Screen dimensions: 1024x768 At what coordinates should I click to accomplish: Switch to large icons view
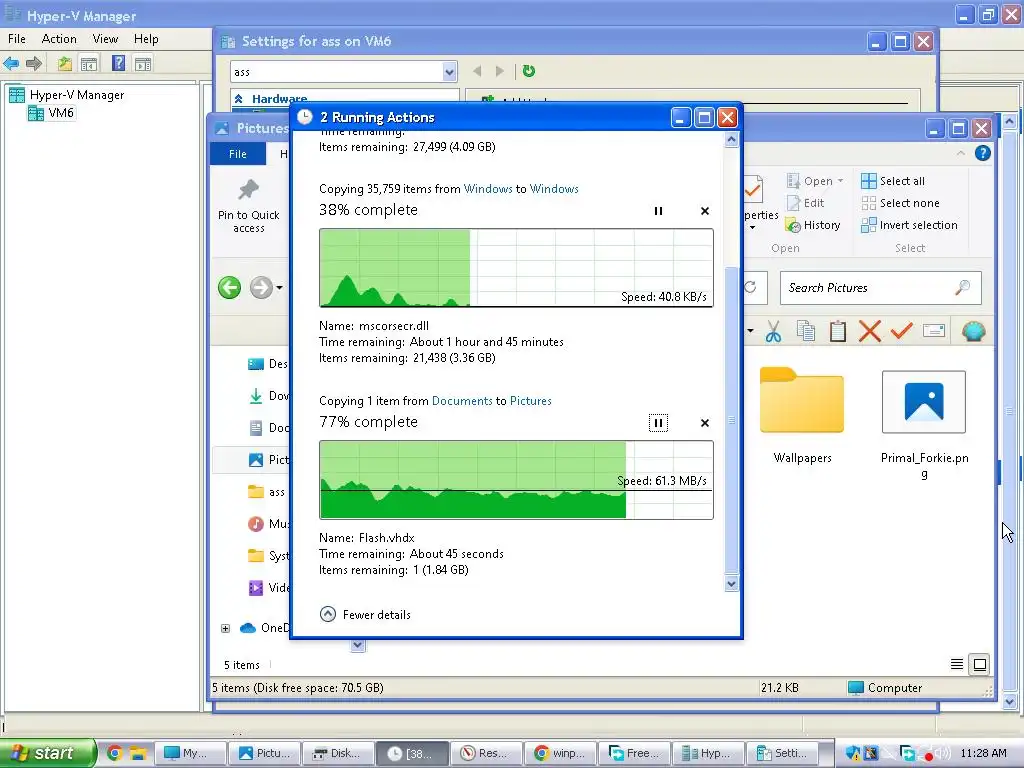pos(980,665)
